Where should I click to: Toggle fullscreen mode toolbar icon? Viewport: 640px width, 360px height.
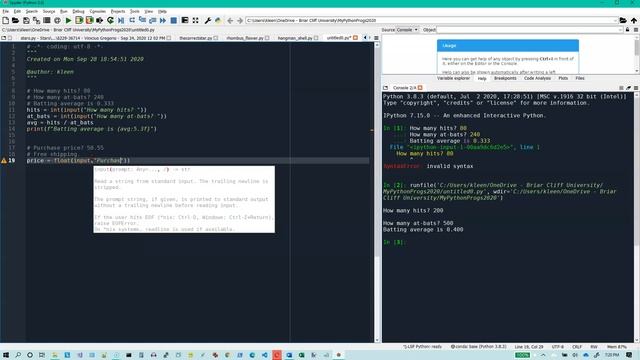click(196, 20)
